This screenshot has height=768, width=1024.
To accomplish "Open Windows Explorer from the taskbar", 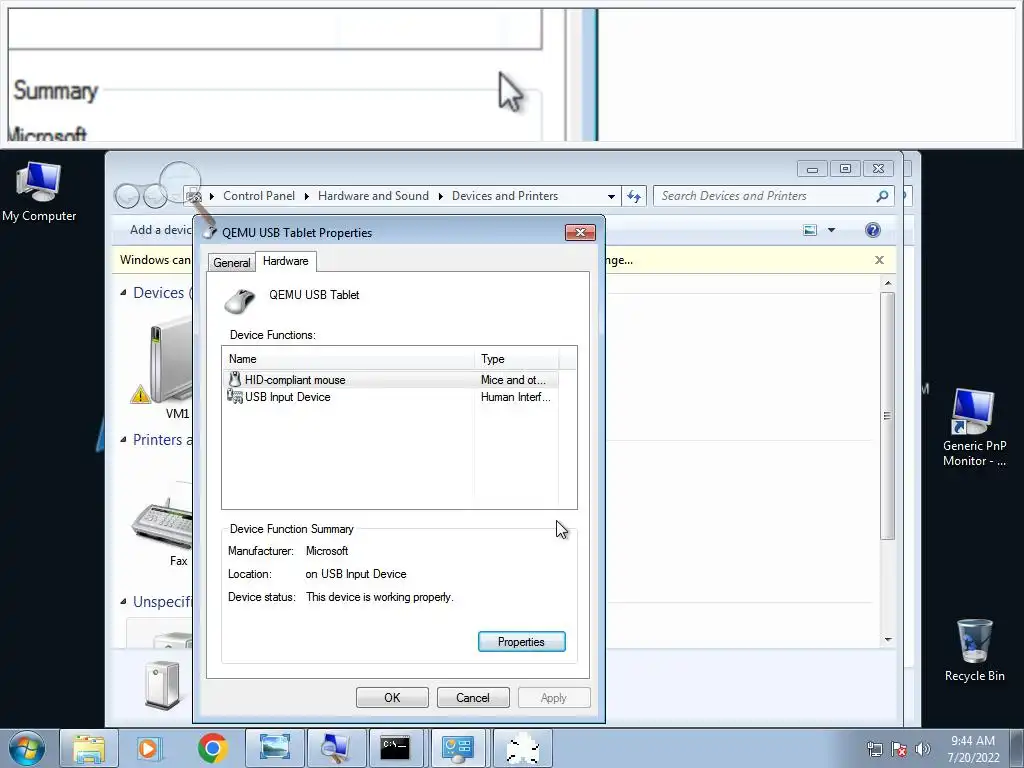I will click(x=89, y=748).
